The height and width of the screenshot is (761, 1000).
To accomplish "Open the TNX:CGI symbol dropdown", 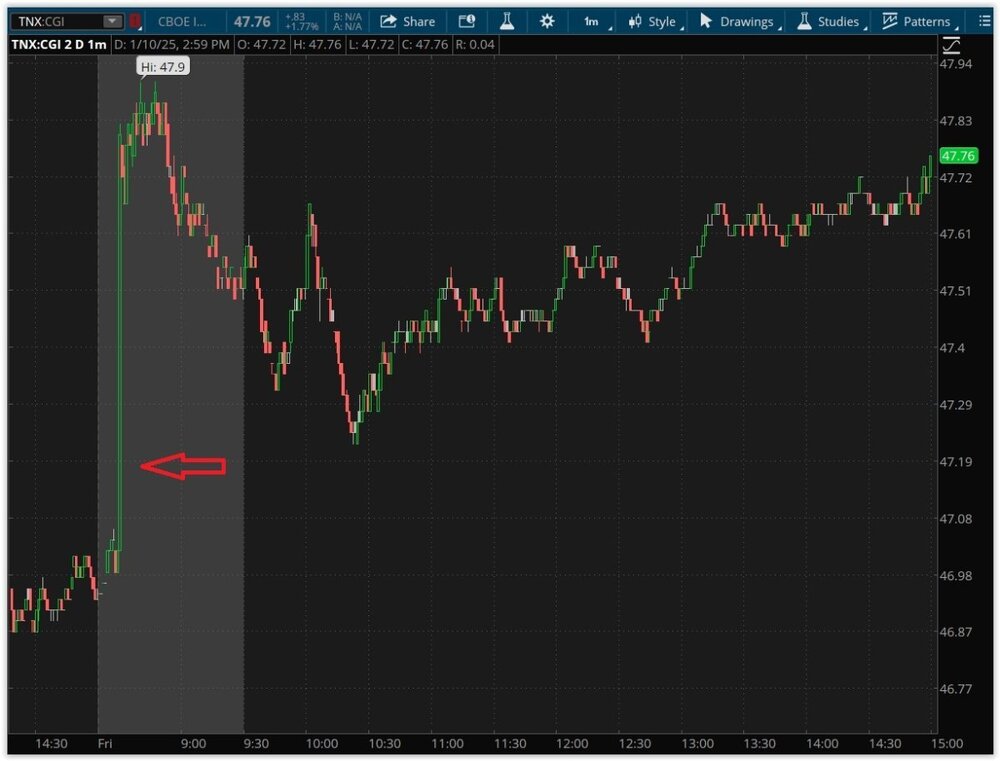I will coord(112,21).
